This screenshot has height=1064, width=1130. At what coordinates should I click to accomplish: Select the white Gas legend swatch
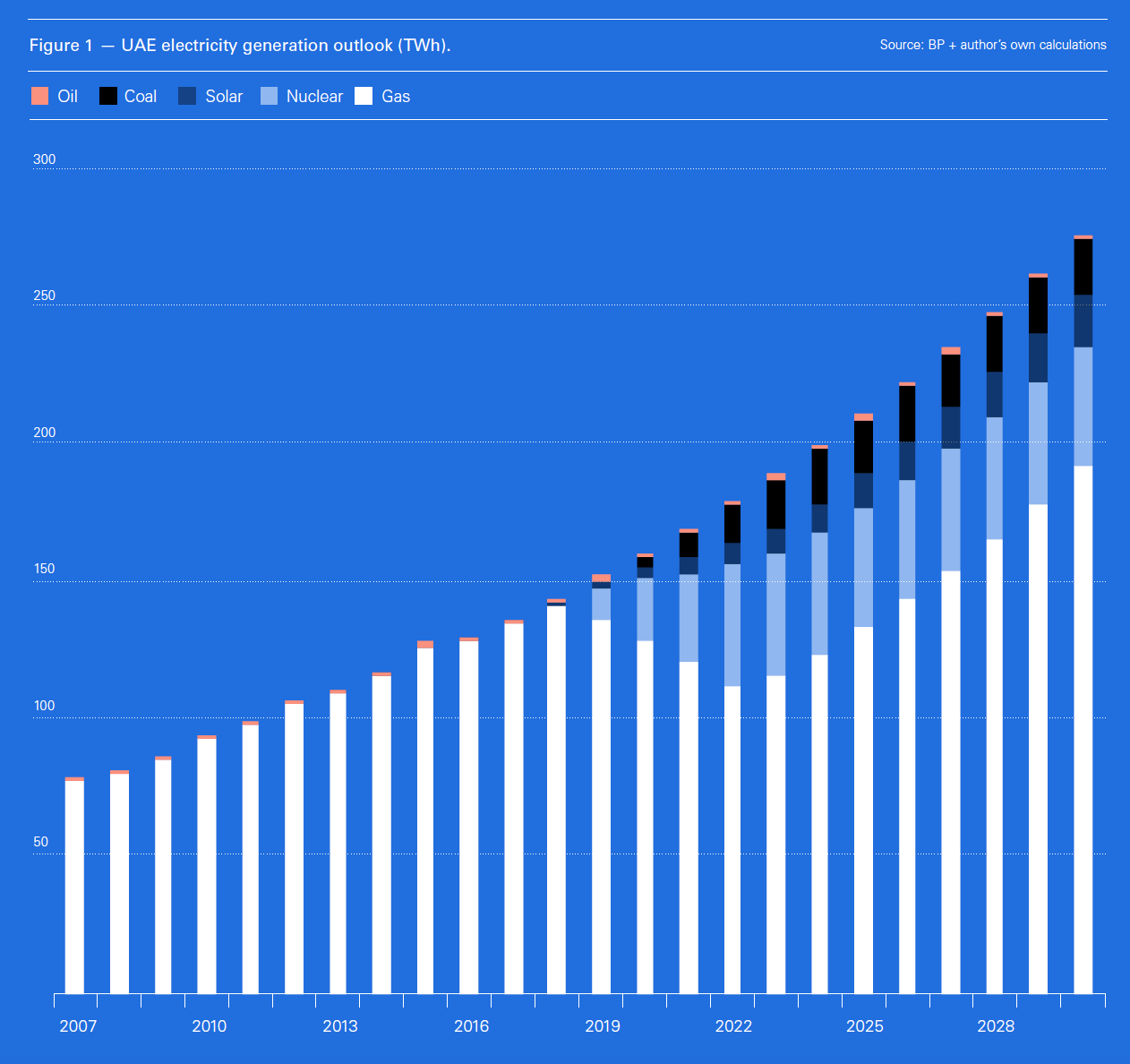pos(364,96)
